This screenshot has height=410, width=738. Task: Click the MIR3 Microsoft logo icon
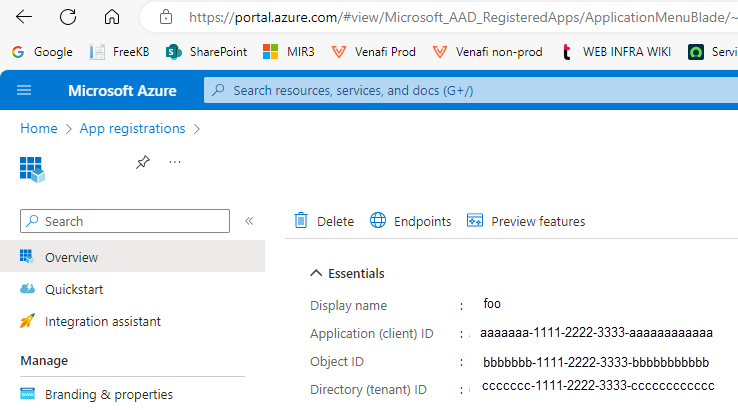(270, 52)
